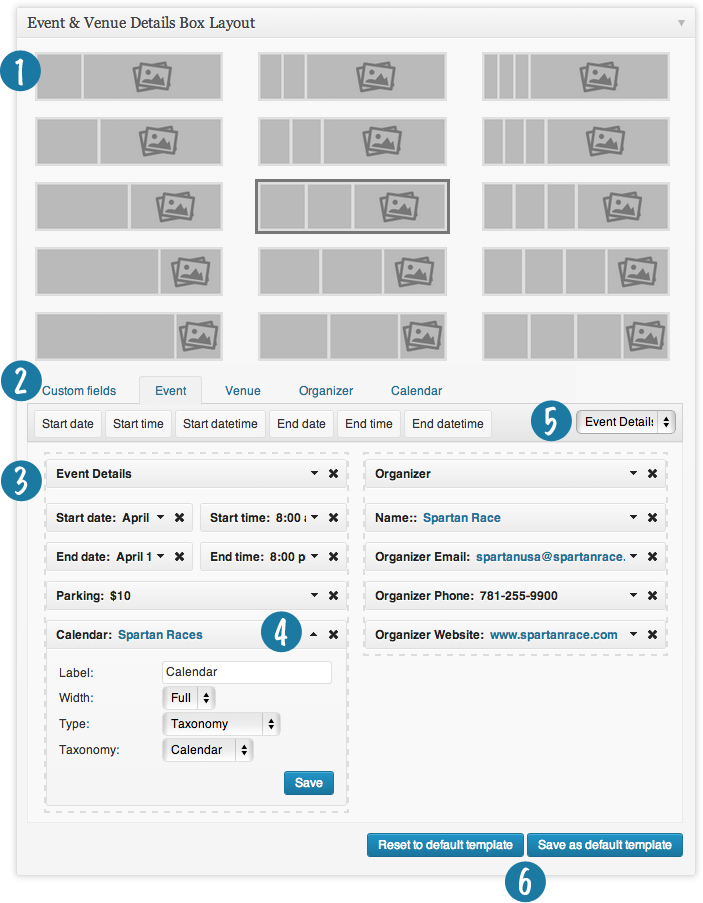
Task: Select the highlighted three-column layout thumbnail
Action: pos(352,206)
